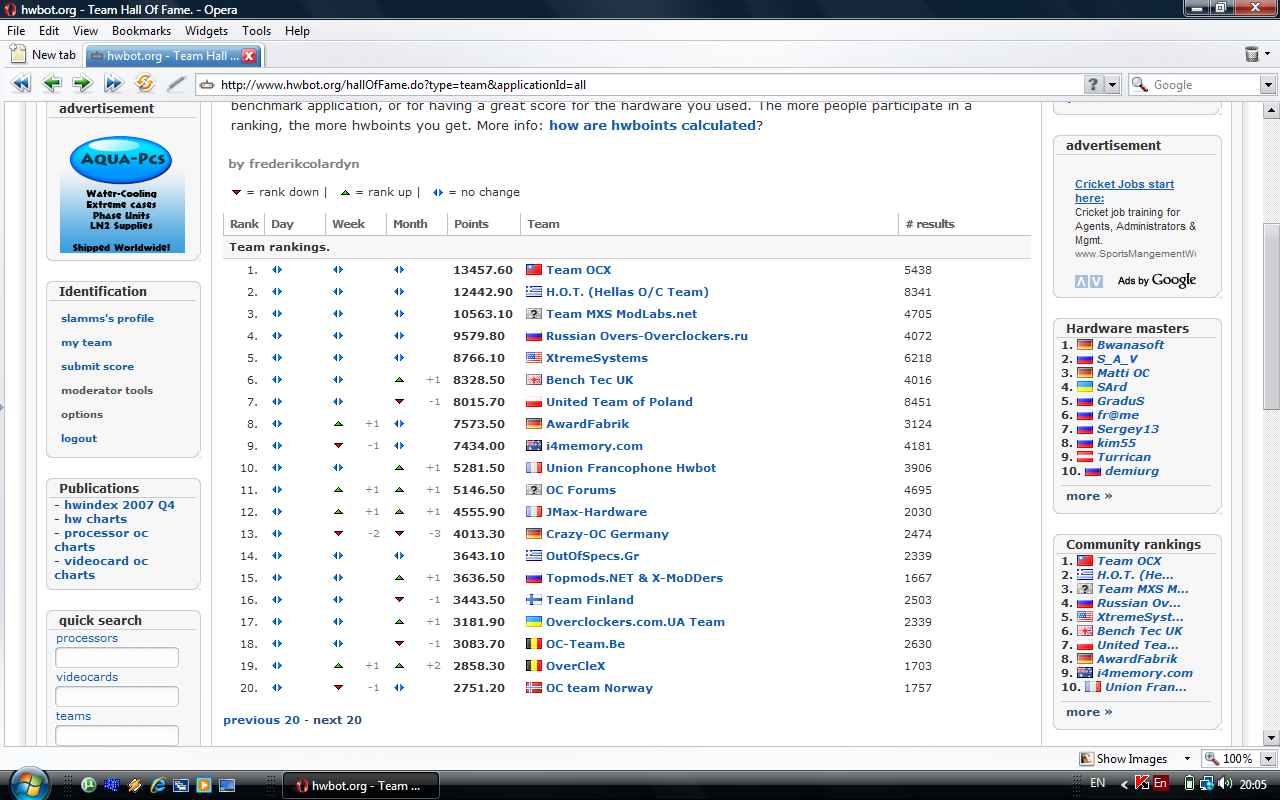Viewport: 1280px width, 800px height.
Task: Click the 'submit score' link
Action: pyautogui.click(x=97, y=366)
